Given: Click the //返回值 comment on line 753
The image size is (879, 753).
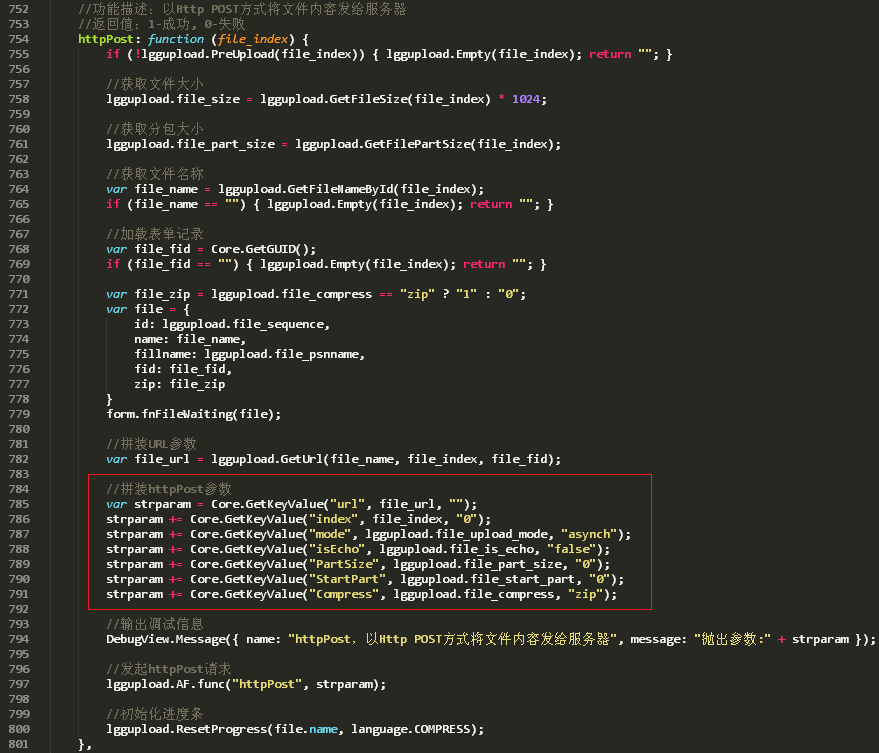Looking at the screenshot, I should click(x=161, y=24).
